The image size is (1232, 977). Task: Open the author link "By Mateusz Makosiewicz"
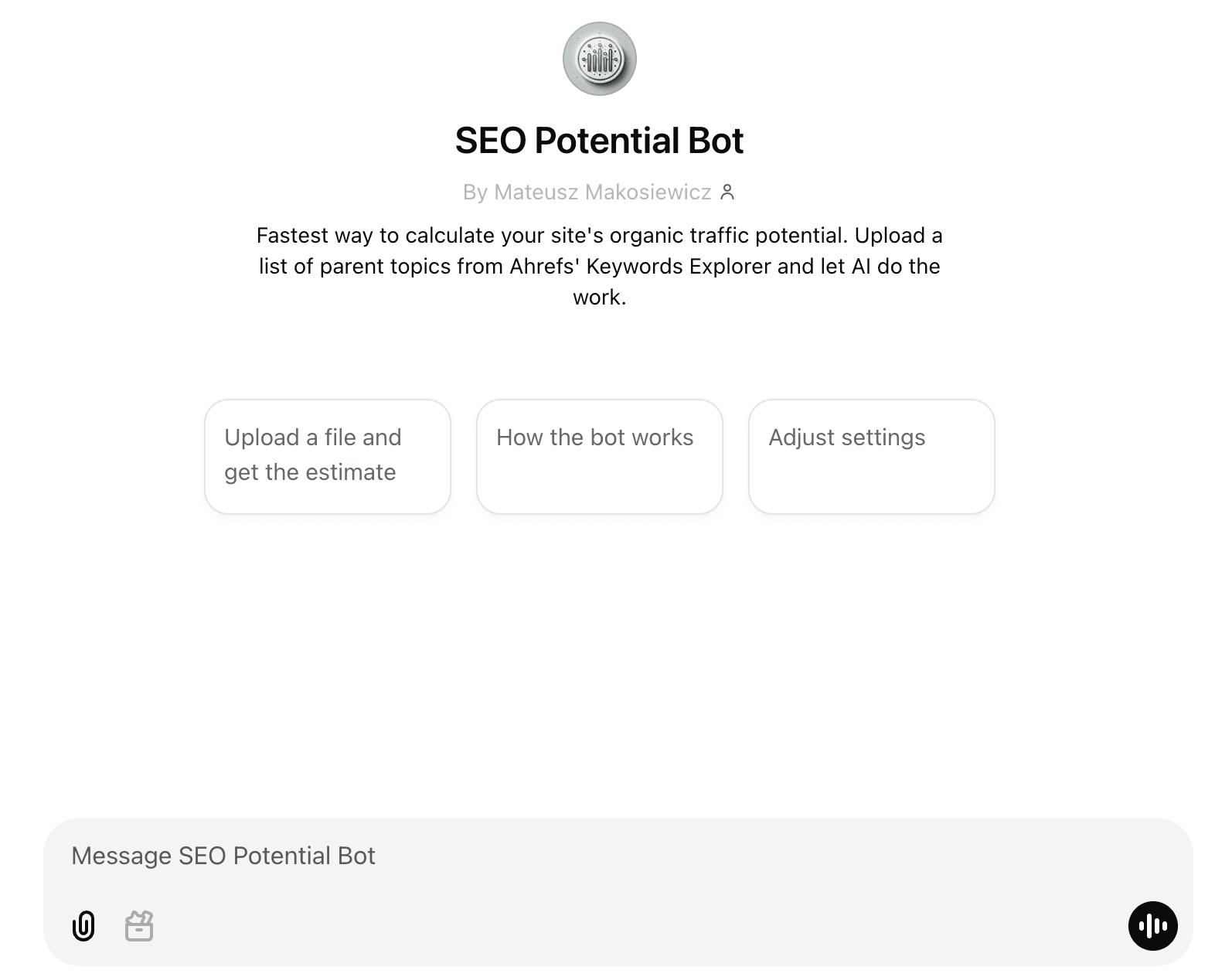587,192
